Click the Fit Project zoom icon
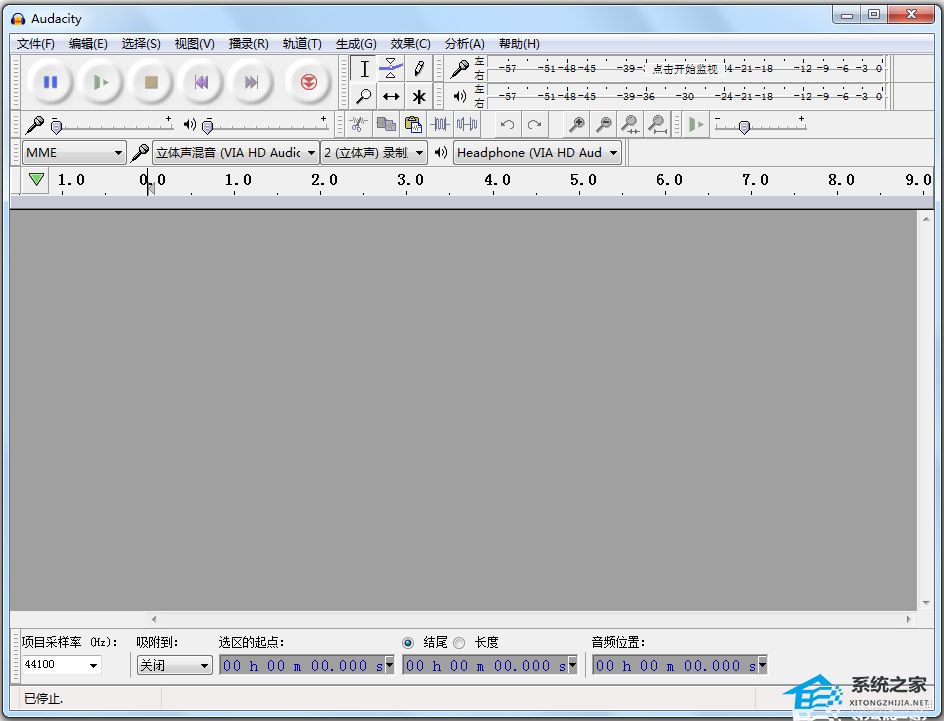Viewport: 944px width, 721px height. (657, 125)
